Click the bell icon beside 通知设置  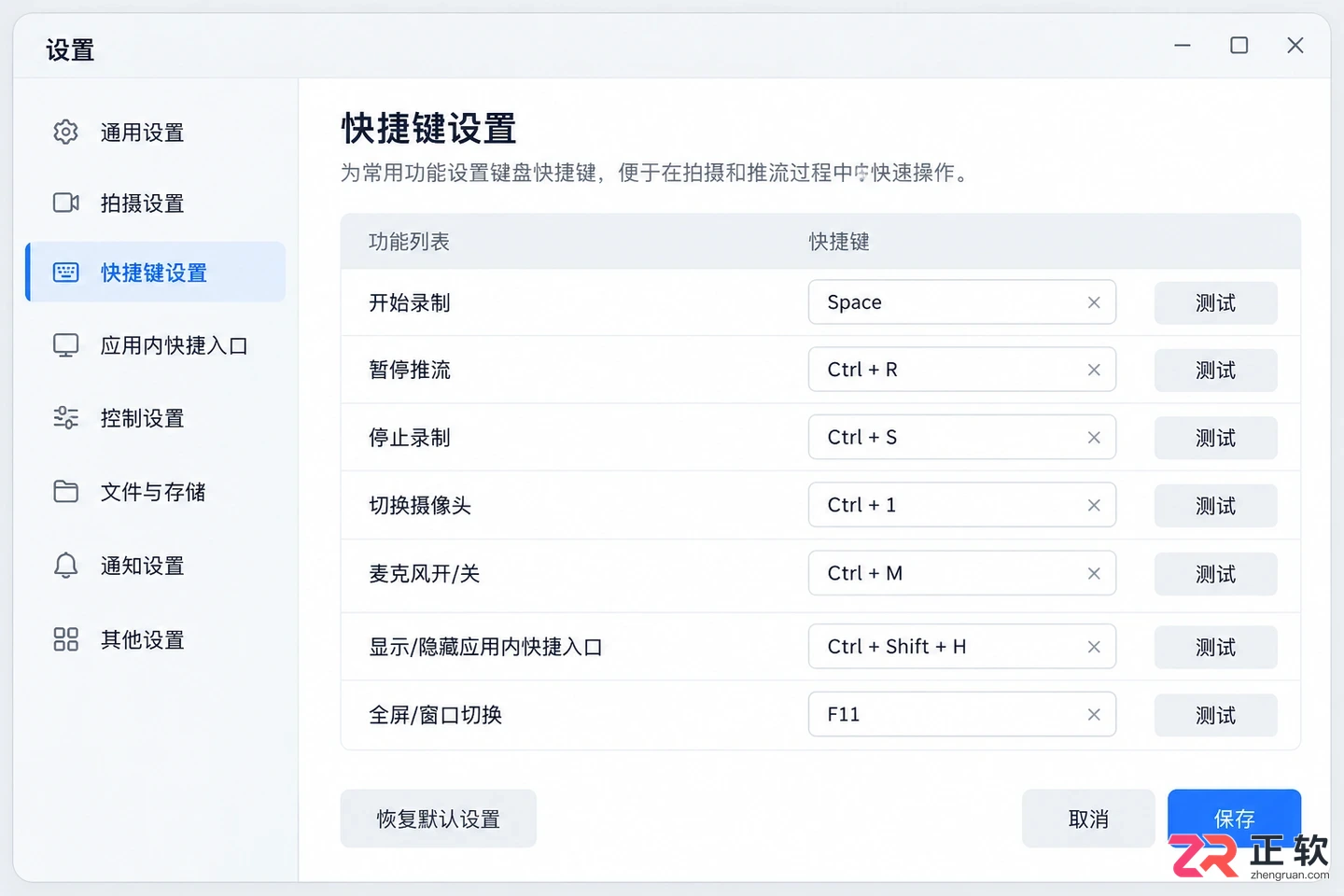[65, 565]
